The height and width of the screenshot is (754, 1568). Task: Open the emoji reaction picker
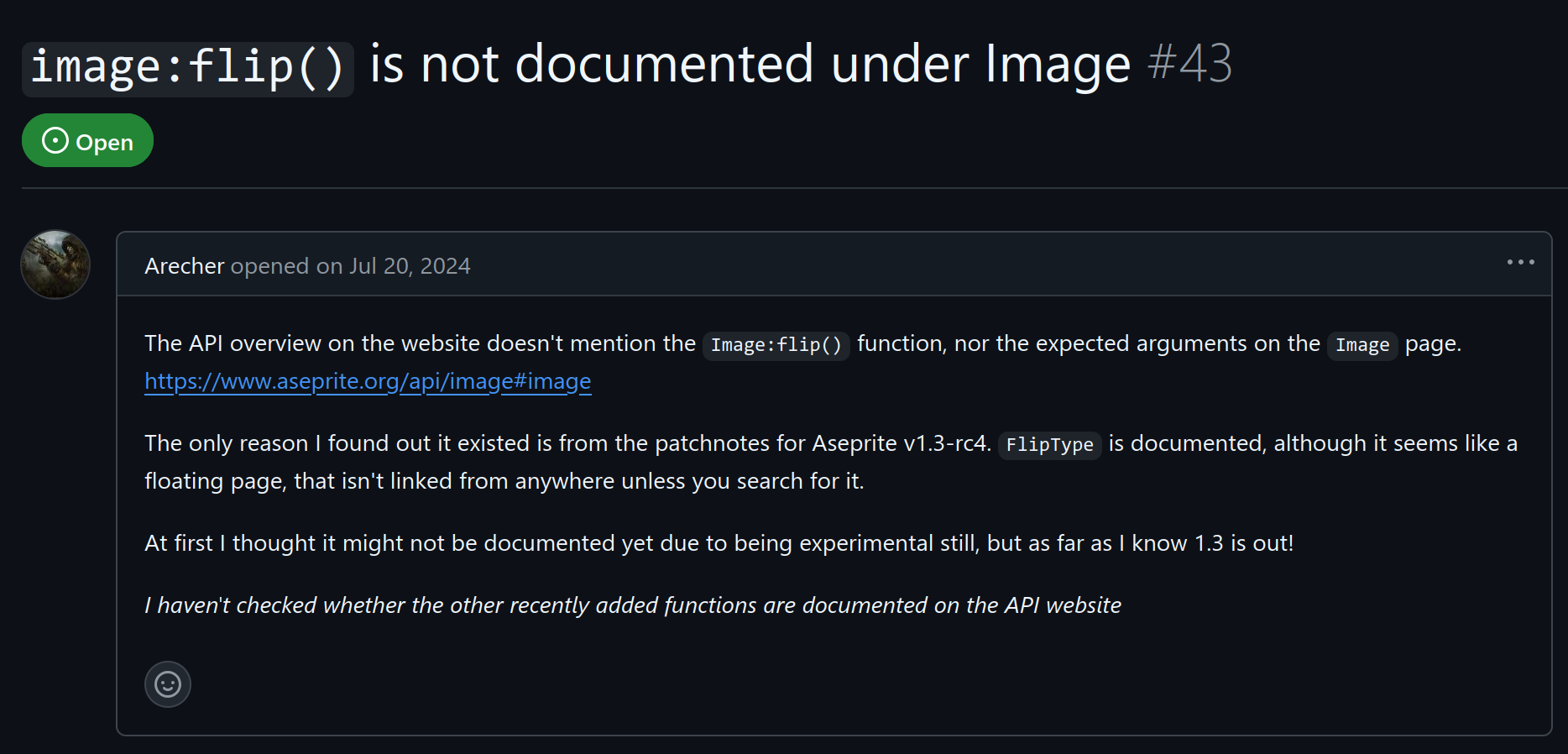click(168, 684)
